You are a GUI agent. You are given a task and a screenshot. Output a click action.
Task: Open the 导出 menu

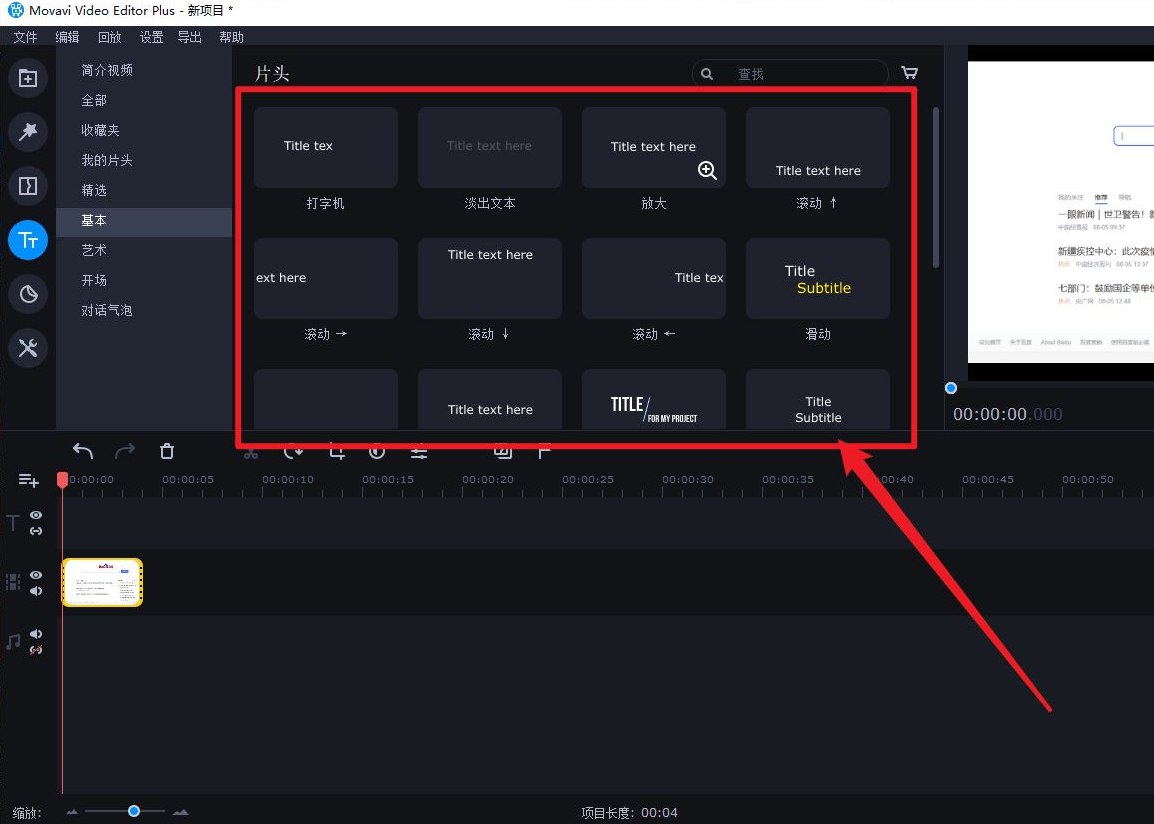(x=190, y=37)
